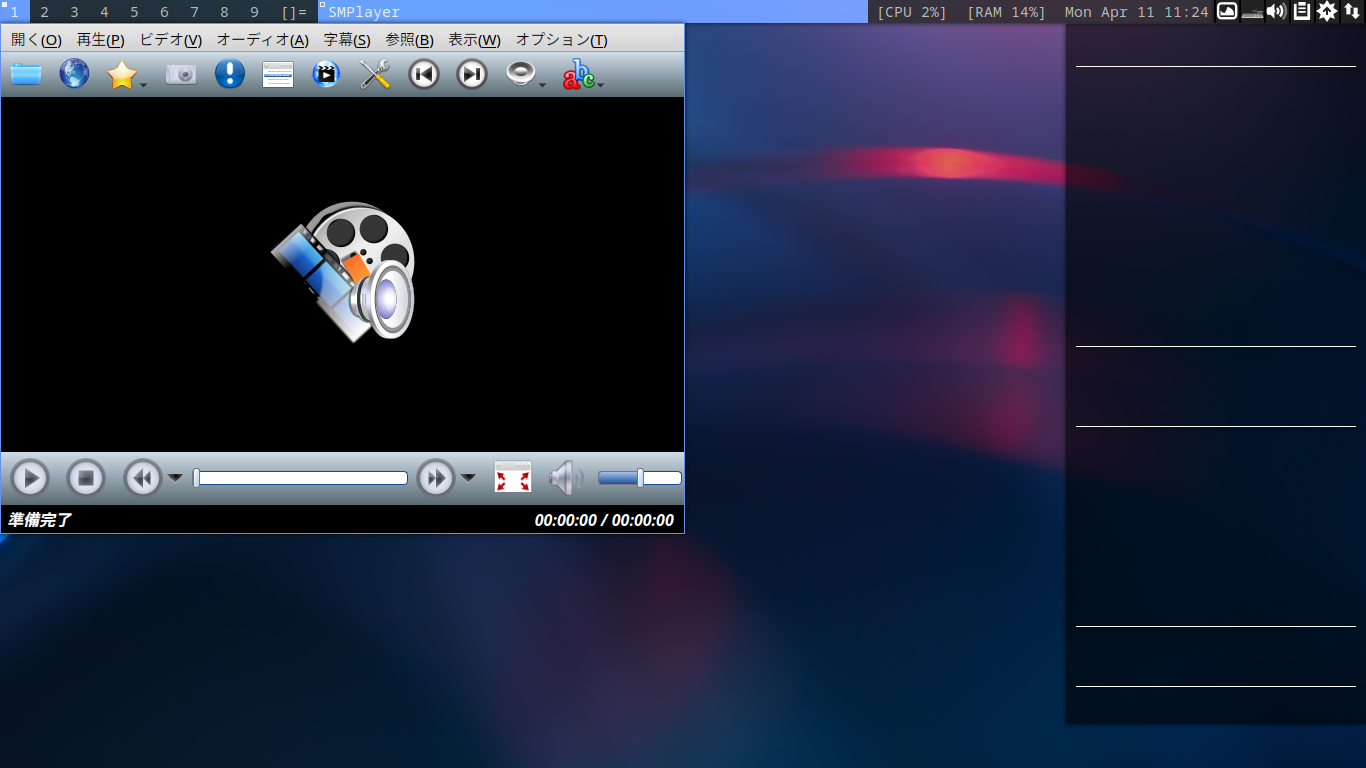Toggle fullscreen with the red arrows icon

[x=513, y=478]
